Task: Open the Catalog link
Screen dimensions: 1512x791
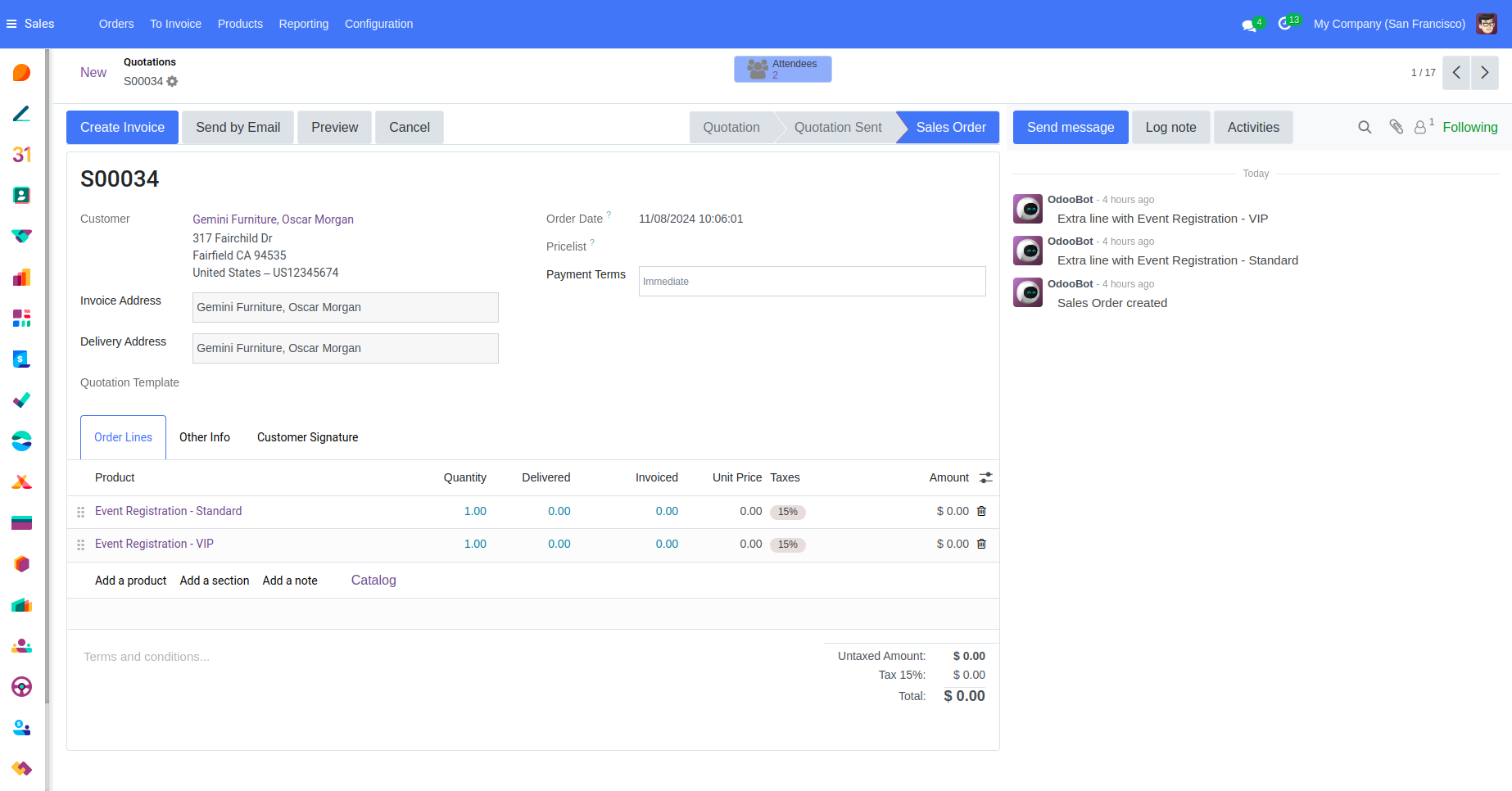Action: pyautogui.click(x=373, y=580)
